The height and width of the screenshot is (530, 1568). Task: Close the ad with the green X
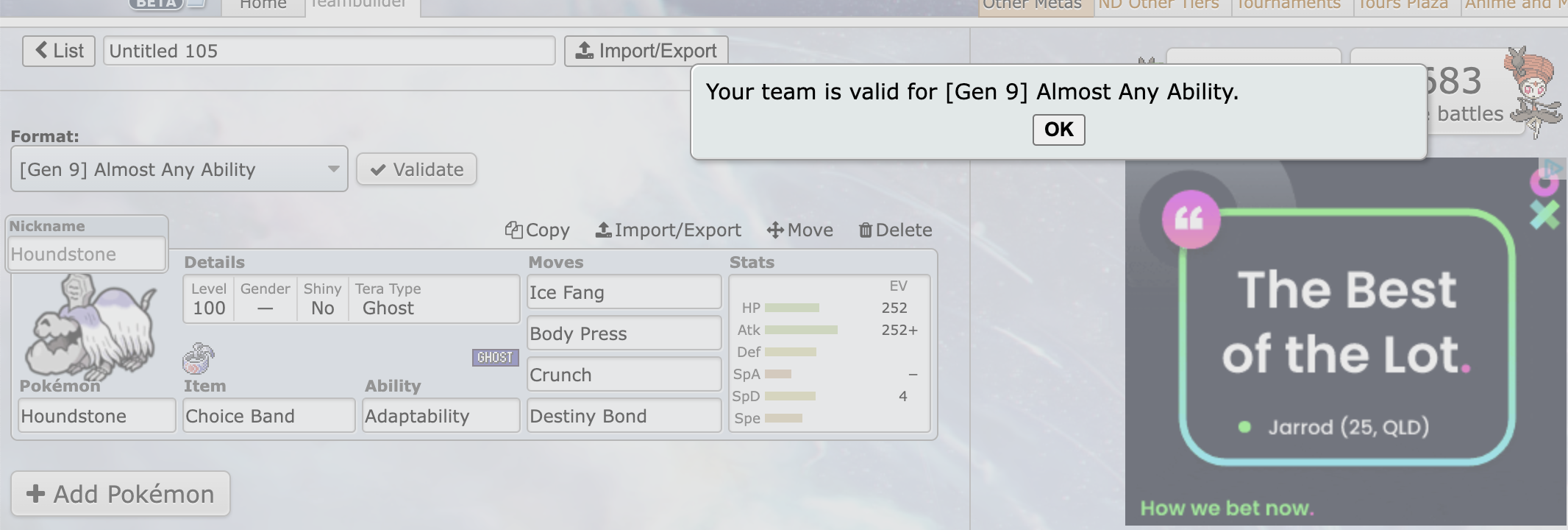1544,214
